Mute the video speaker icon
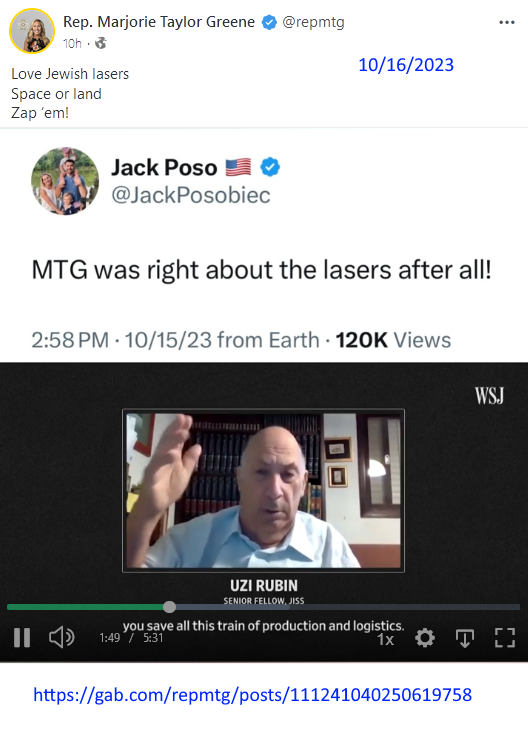 tap(61, 637)
